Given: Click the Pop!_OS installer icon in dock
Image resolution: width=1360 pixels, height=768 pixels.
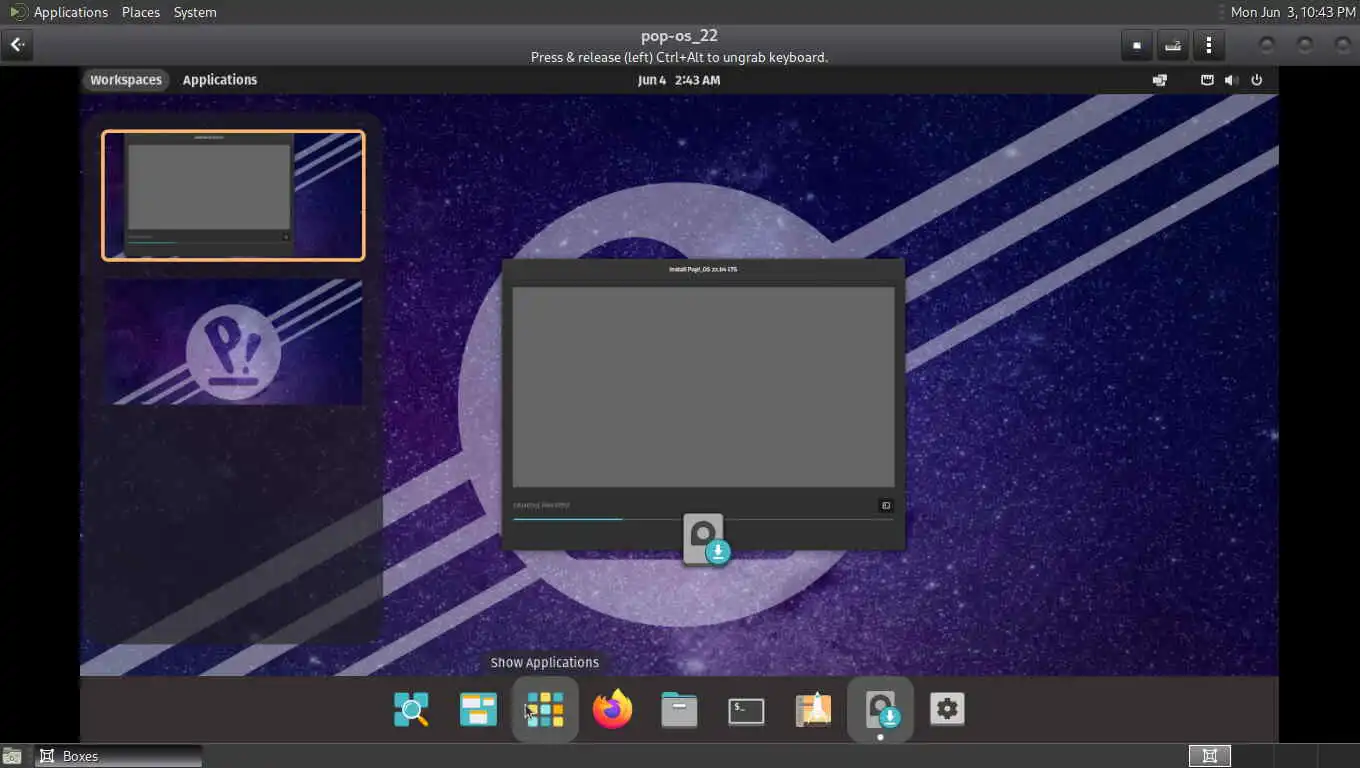Looking at the screenshot, I should (881, 710).
